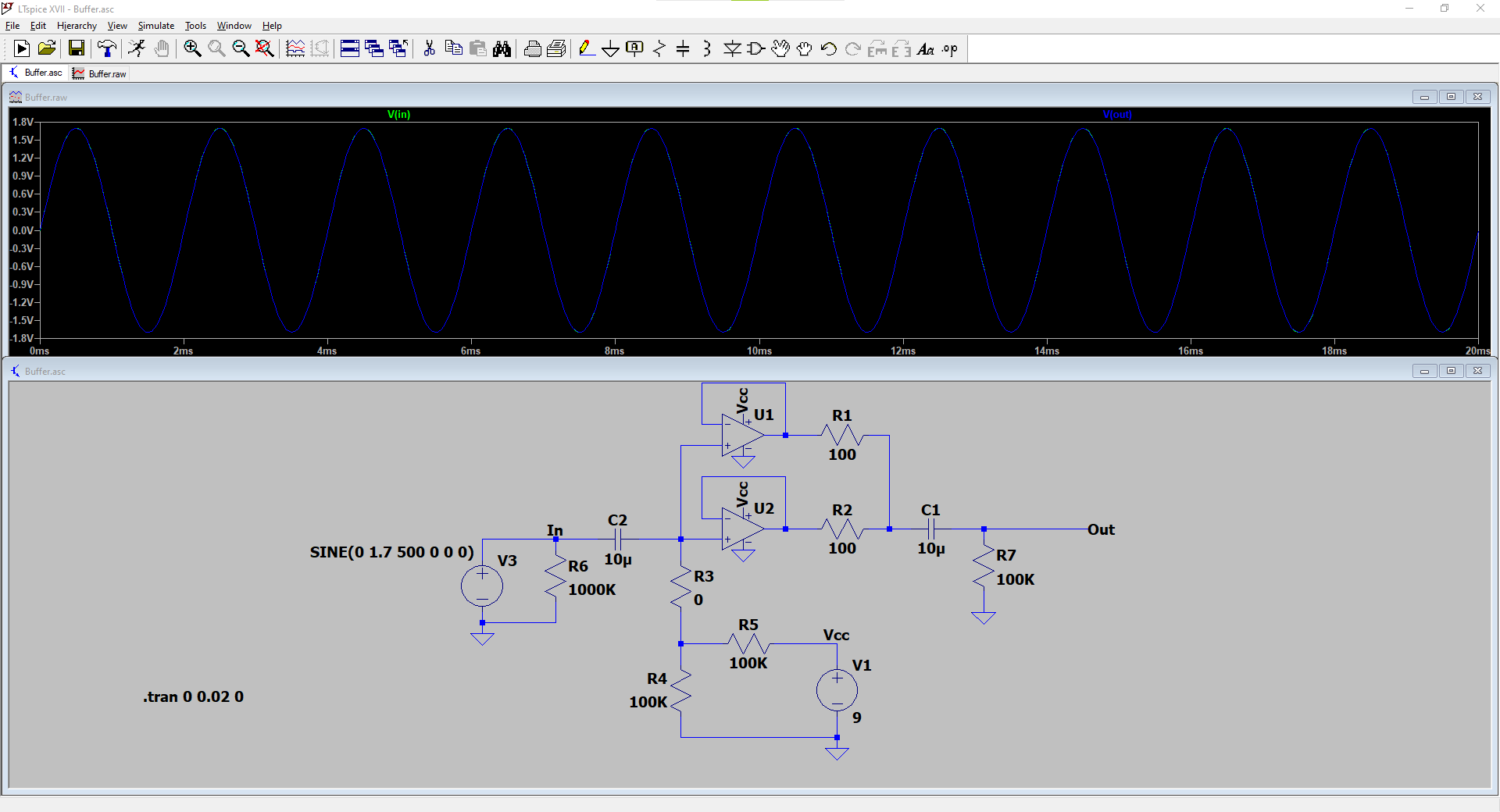Click the .tran 0 0.02 0 directive

193,696
